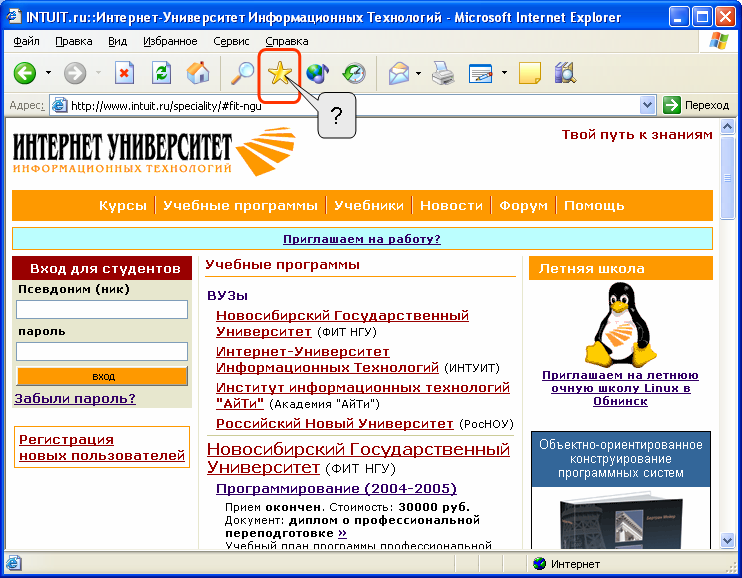
Task: Follow the Забыли пароль? link
Action: [x=75, y=399]
